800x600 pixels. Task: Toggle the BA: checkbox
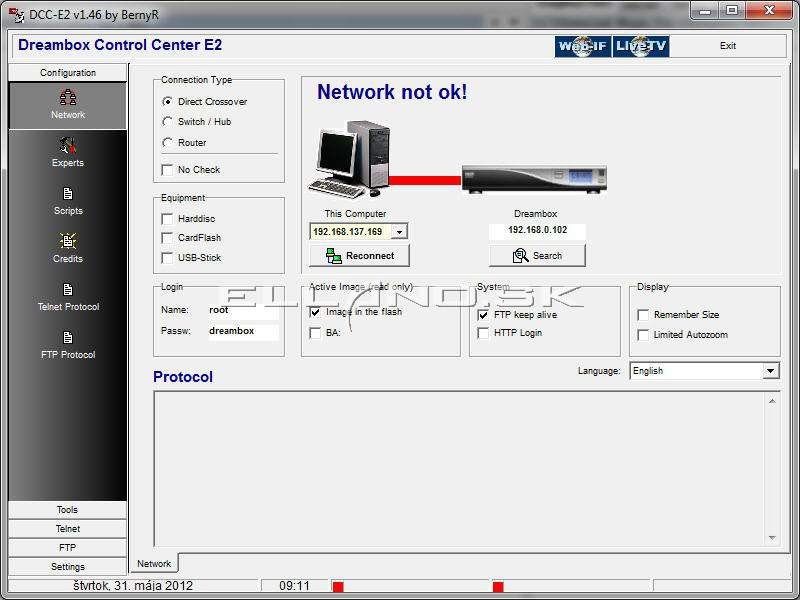pos(315,333)
